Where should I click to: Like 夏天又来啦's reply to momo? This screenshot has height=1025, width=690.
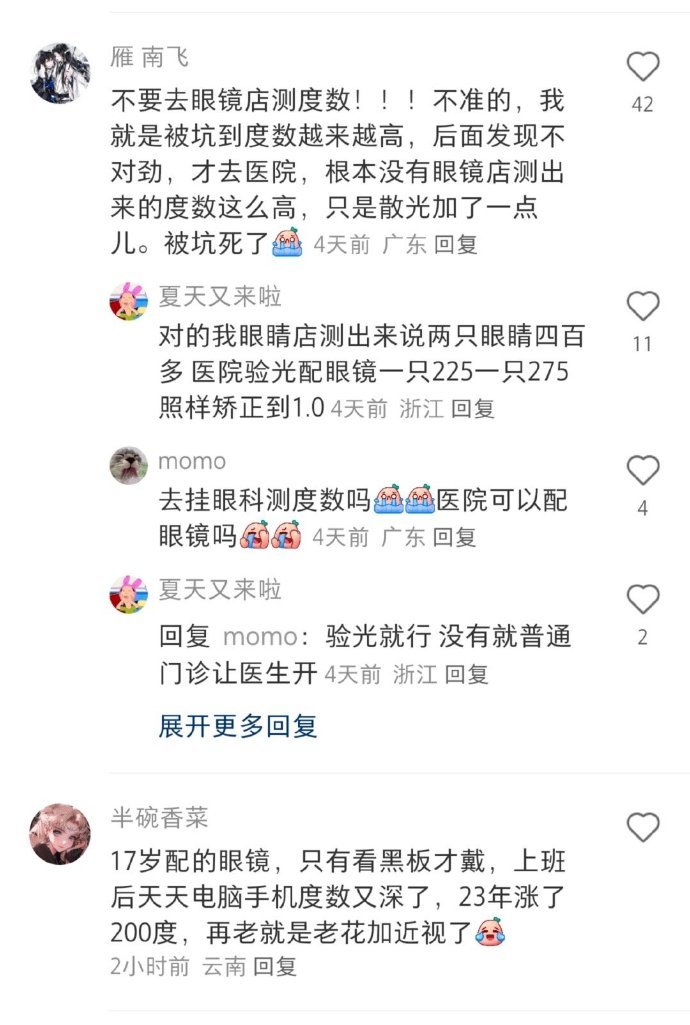tap(643, 599)
